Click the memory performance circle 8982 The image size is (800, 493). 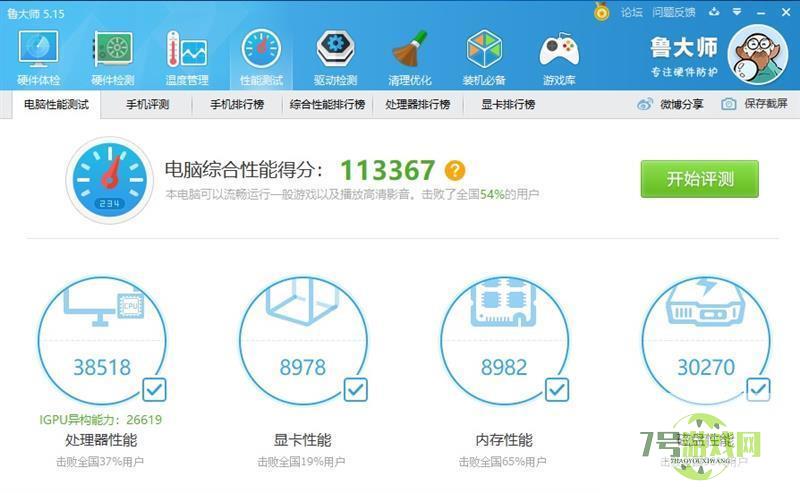pos(505,341)
